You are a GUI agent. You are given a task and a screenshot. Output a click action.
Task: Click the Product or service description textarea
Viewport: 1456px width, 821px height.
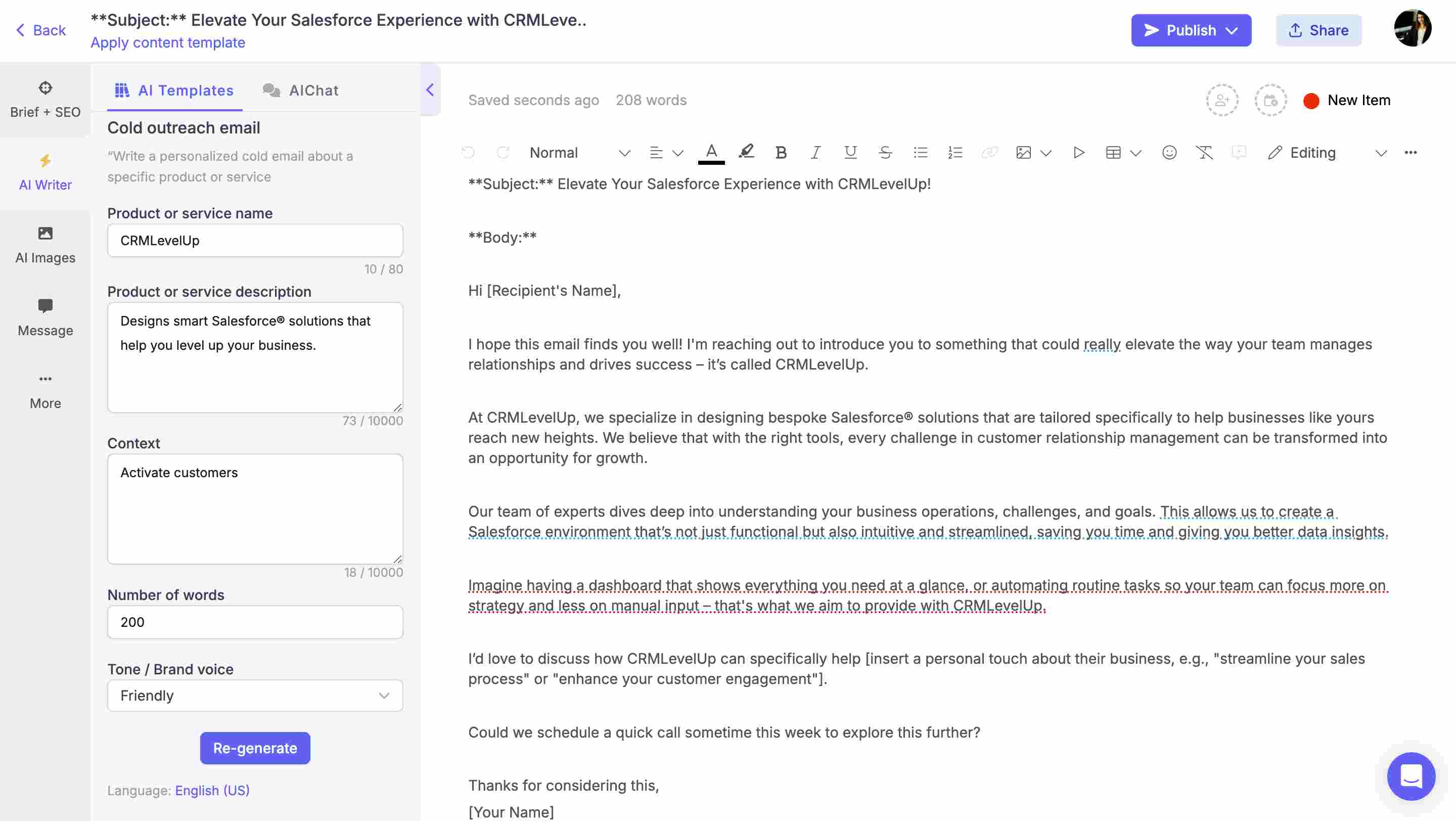pos(255,357)
